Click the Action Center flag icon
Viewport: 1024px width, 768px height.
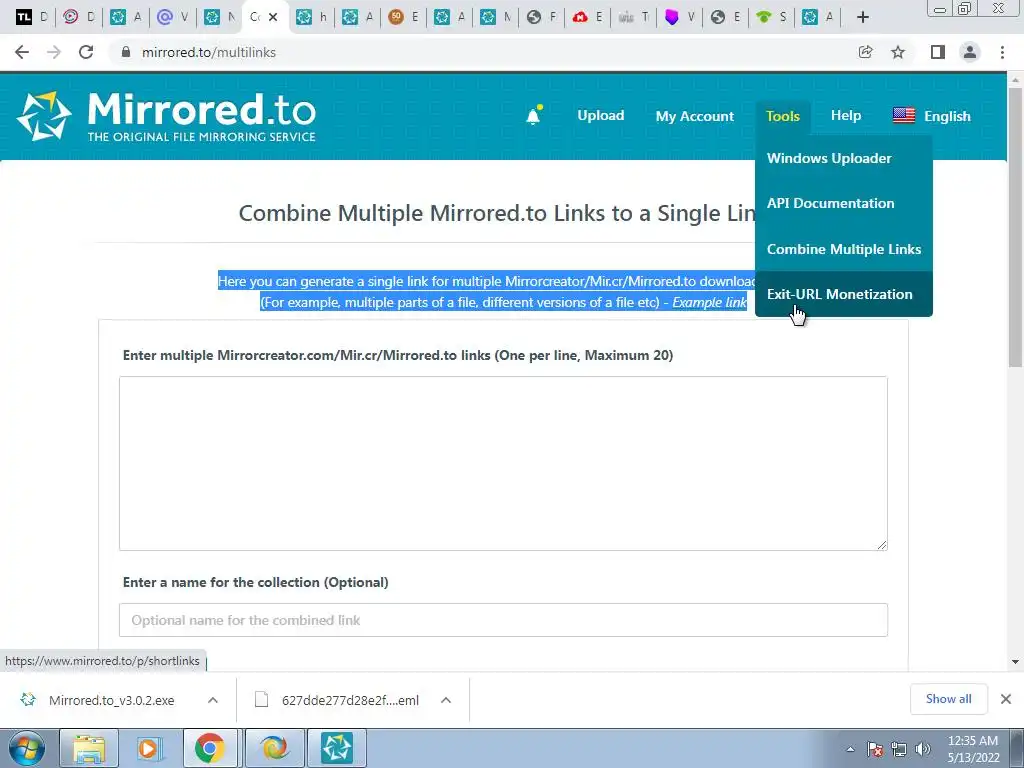(875, 749)
